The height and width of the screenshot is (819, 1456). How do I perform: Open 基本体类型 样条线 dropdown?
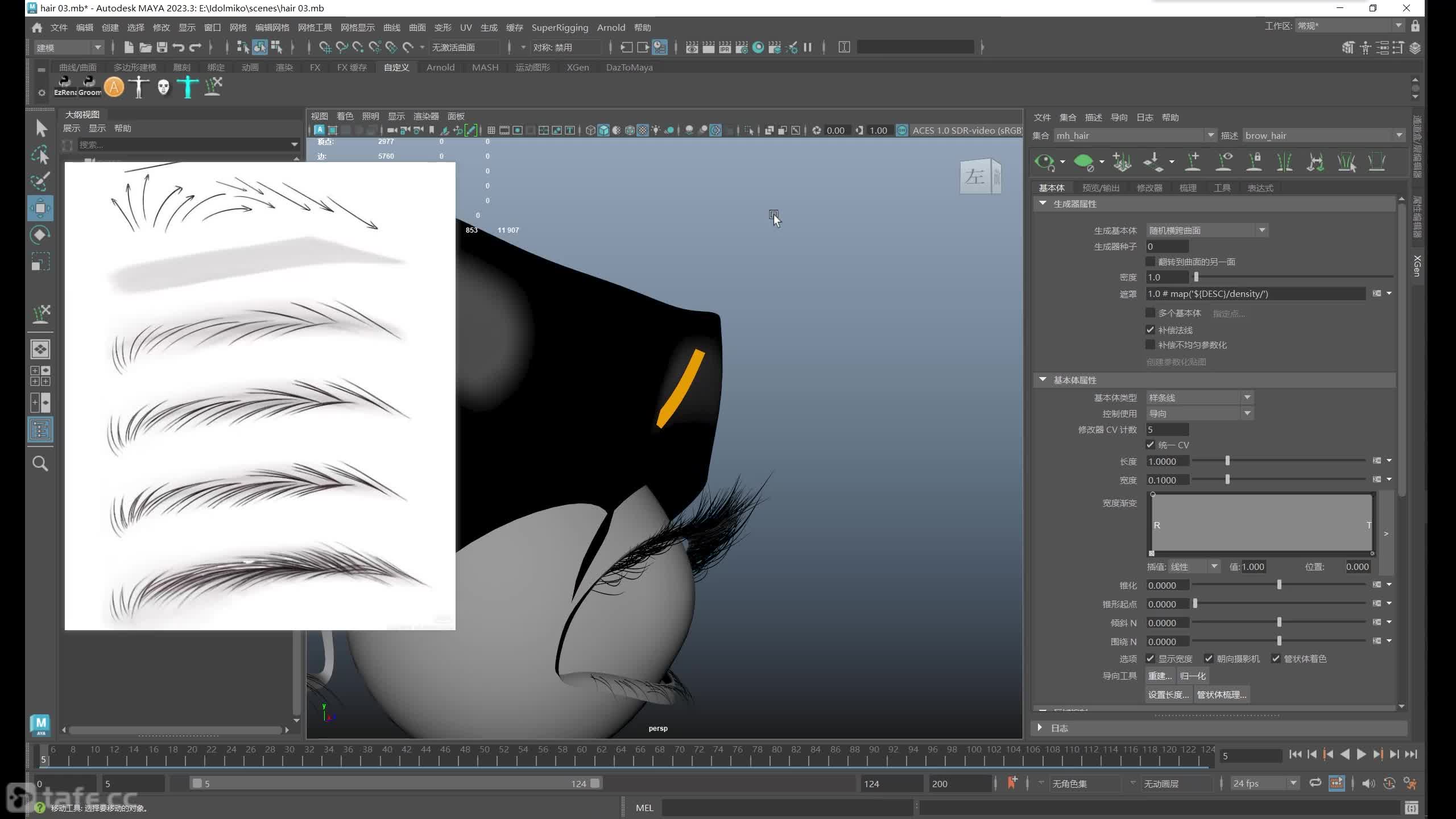point(1199,398)
